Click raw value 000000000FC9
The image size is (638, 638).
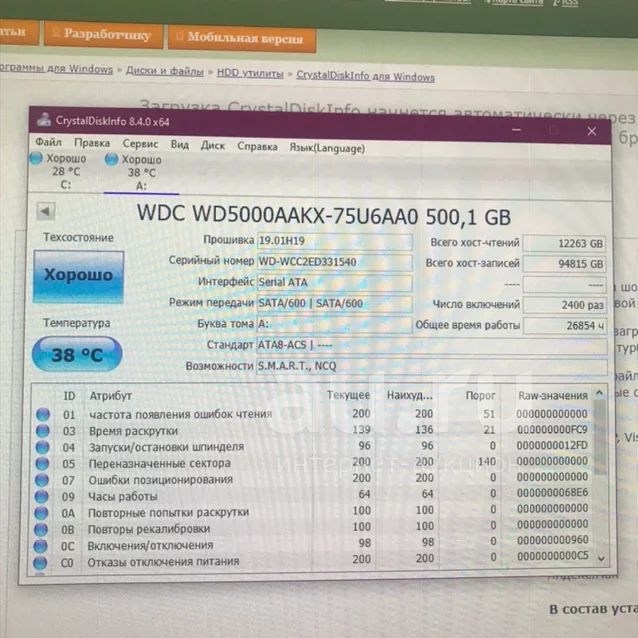(552, 430)
